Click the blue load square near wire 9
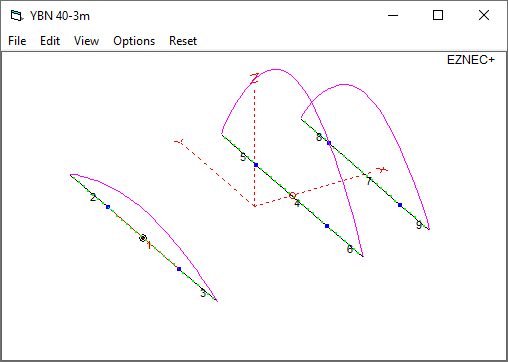 pyautogui.click(x=400, y=205)
